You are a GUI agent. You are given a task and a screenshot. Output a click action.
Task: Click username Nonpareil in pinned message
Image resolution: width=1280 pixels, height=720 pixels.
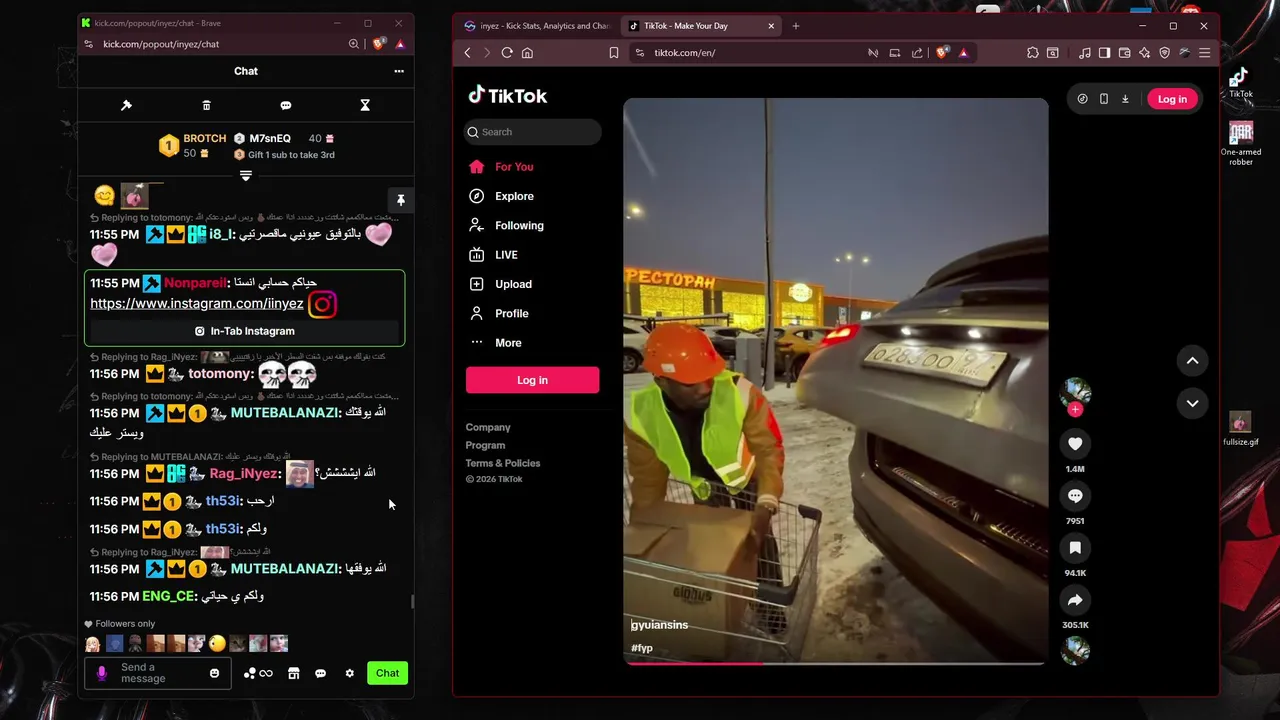pos(195,283)
